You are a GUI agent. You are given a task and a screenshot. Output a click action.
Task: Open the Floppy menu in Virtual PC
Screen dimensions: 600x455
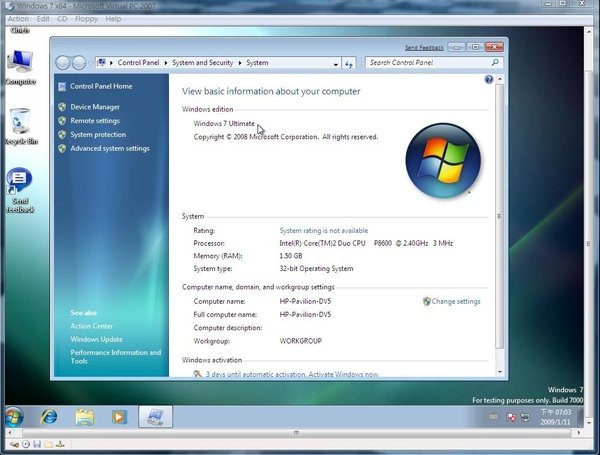click(x=86, y=19)
